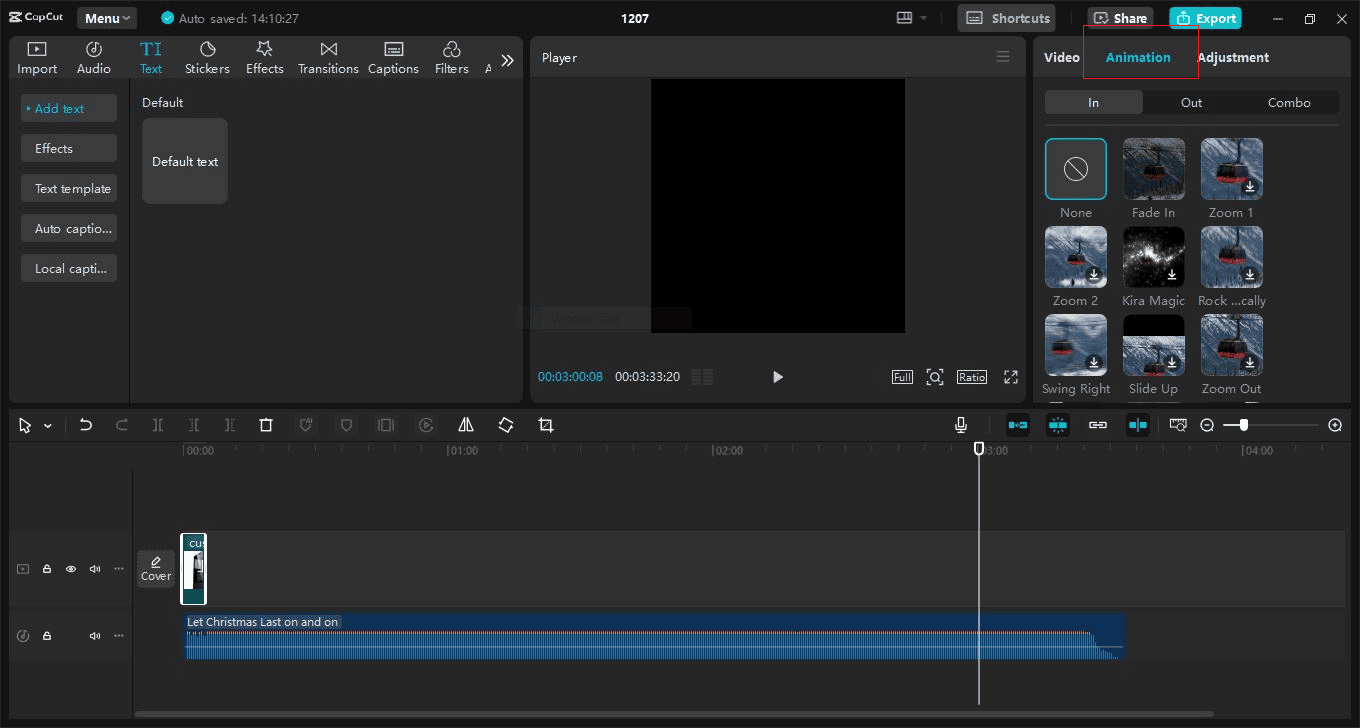Screen dimensions: 1360x728
Task: Click the Reverse playback icon
Action: tap(426, 425)
